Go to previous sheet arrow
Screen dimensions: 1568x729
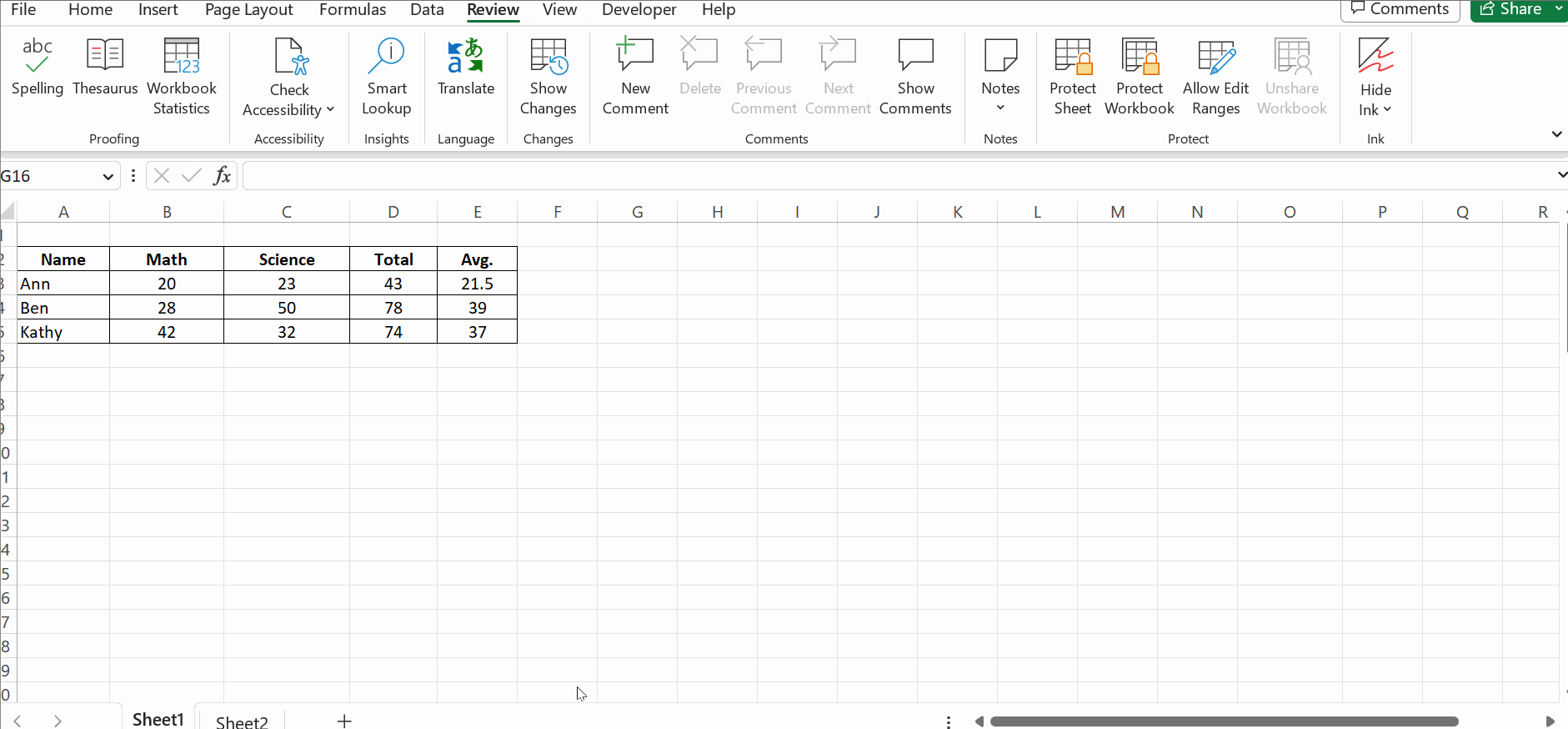click(18, 721)
